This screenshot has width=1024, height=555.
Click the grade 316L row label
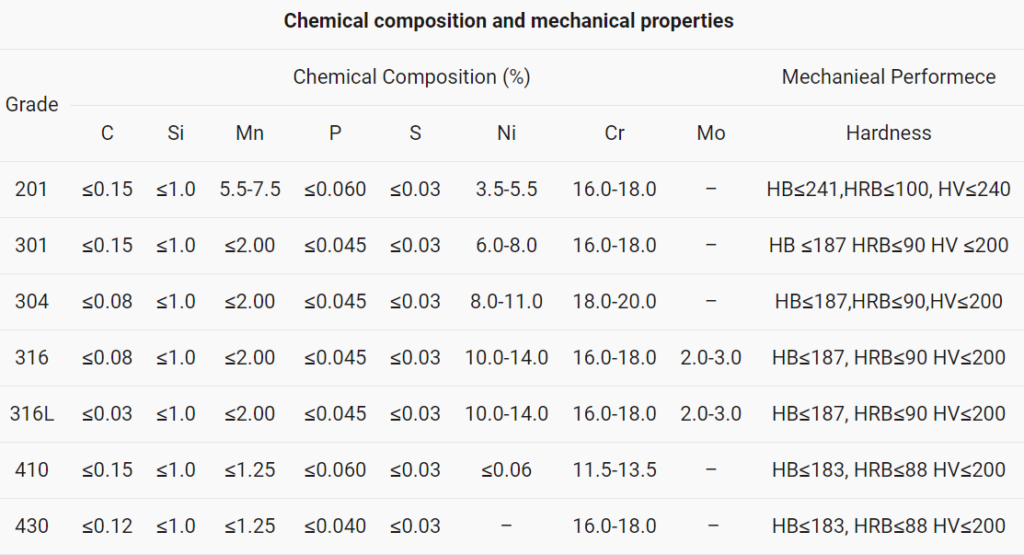pos(32,414)
